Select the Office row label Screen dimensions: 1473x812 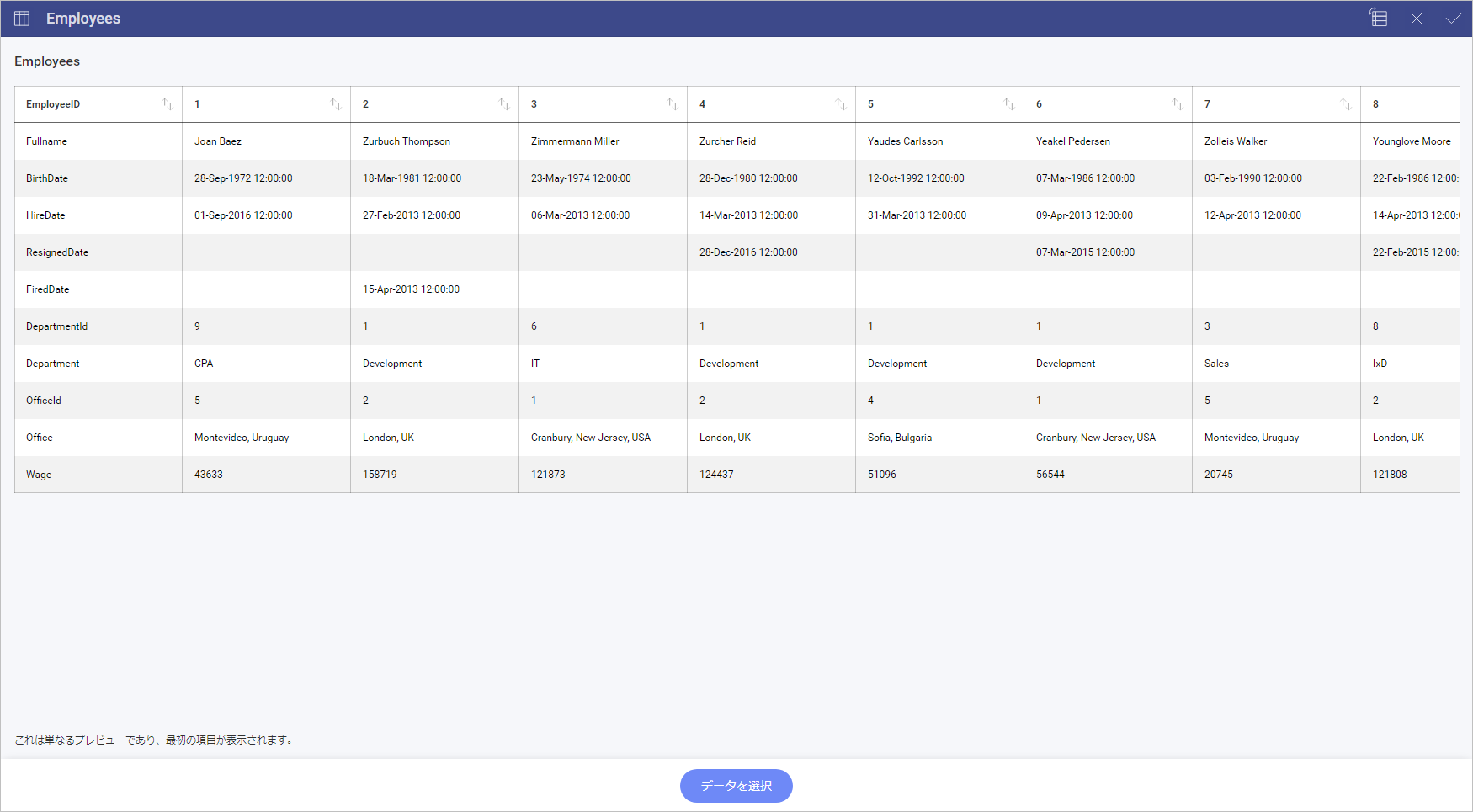[x=98, y=438]
